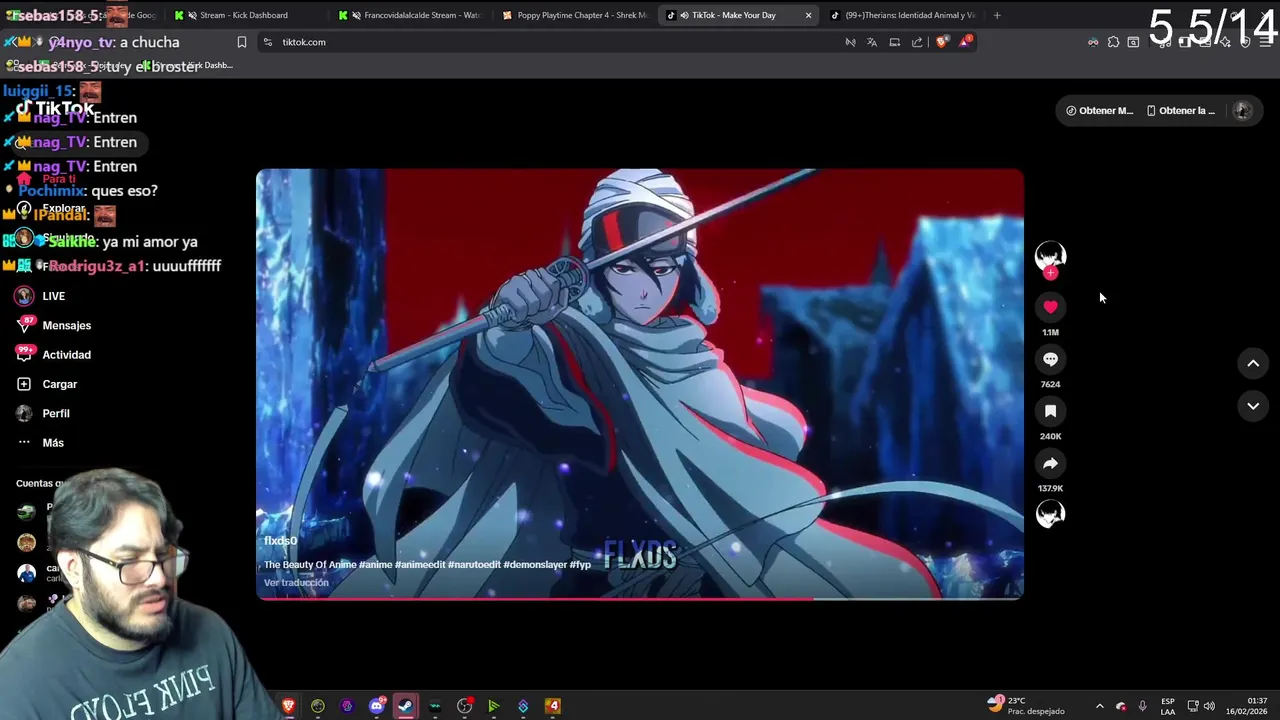
Task: Open the spinning sound disc below share
Action: [x=1050, y=514]
